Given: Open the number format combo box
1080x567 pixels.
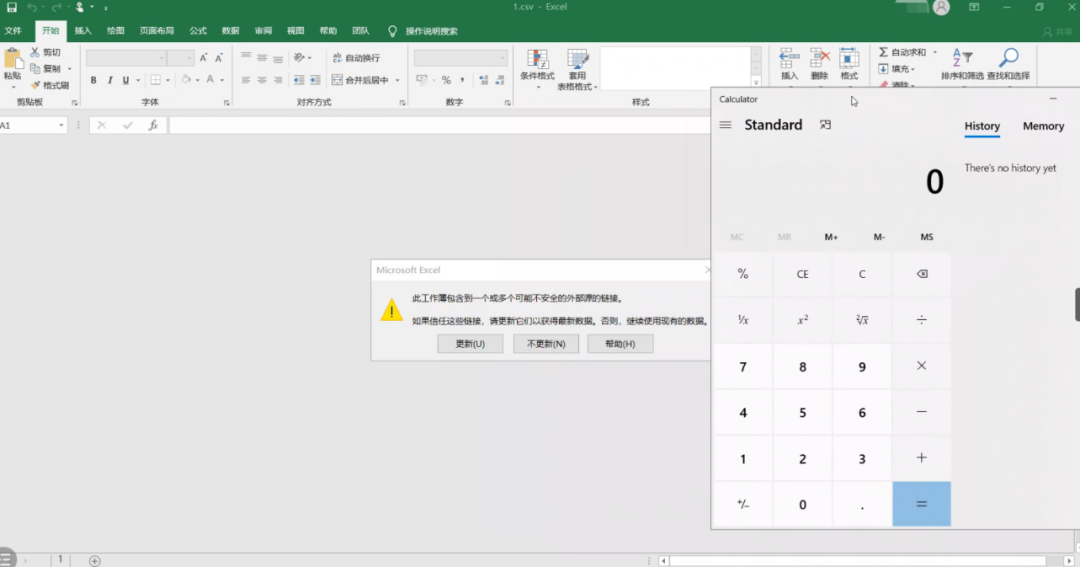Looking at the screenshot, I should pos(460,58).
